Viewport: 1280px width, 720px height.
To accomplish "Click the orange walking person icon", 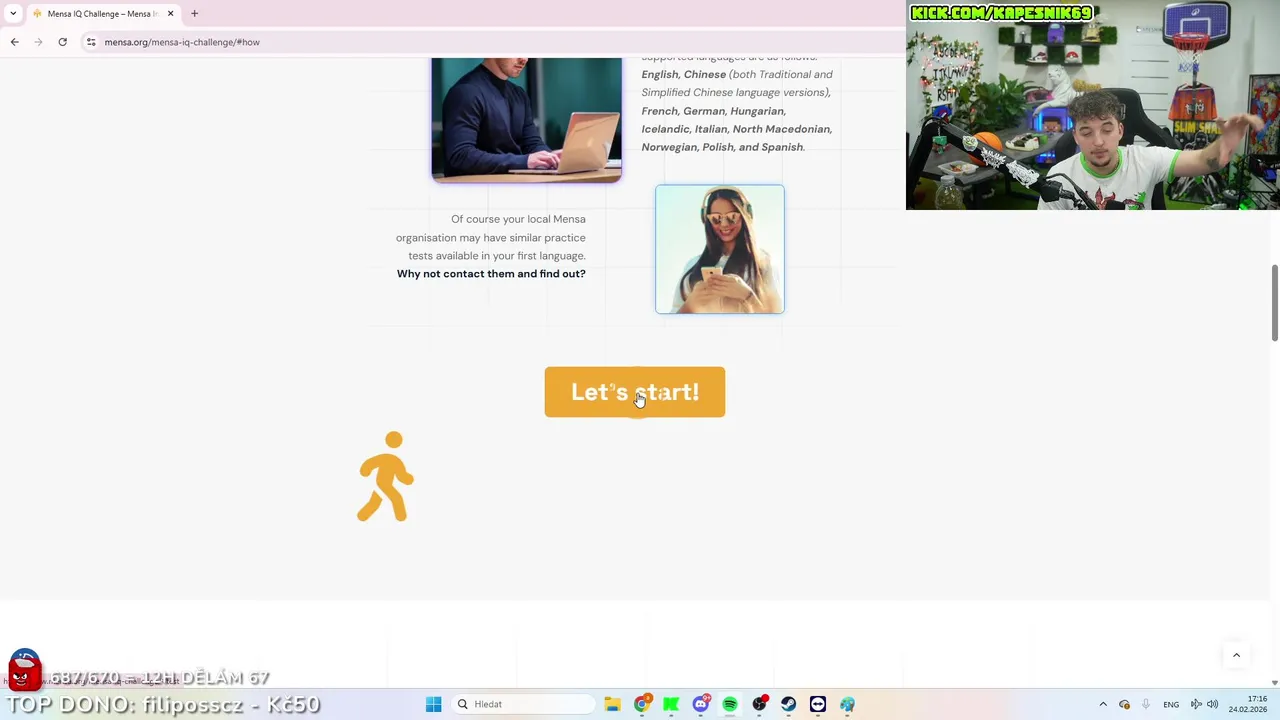I will 386,477.
